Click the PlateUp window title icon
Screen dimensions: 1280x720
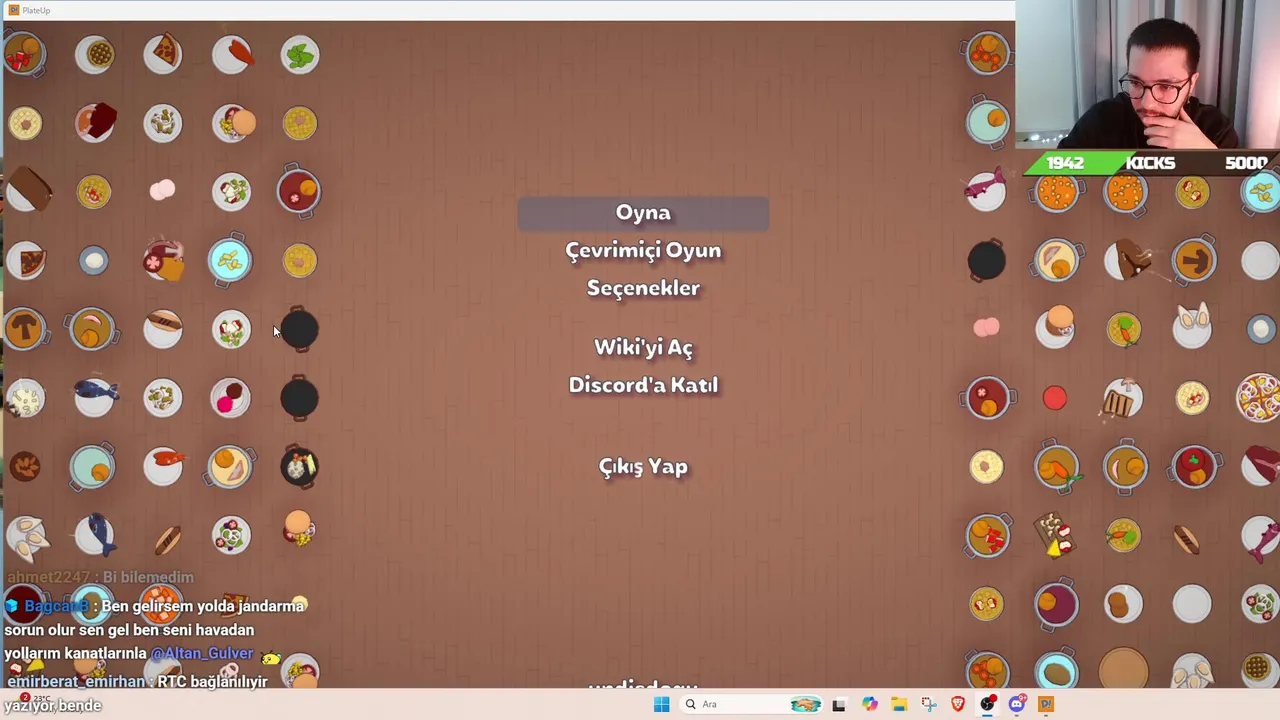click(13, 10)
